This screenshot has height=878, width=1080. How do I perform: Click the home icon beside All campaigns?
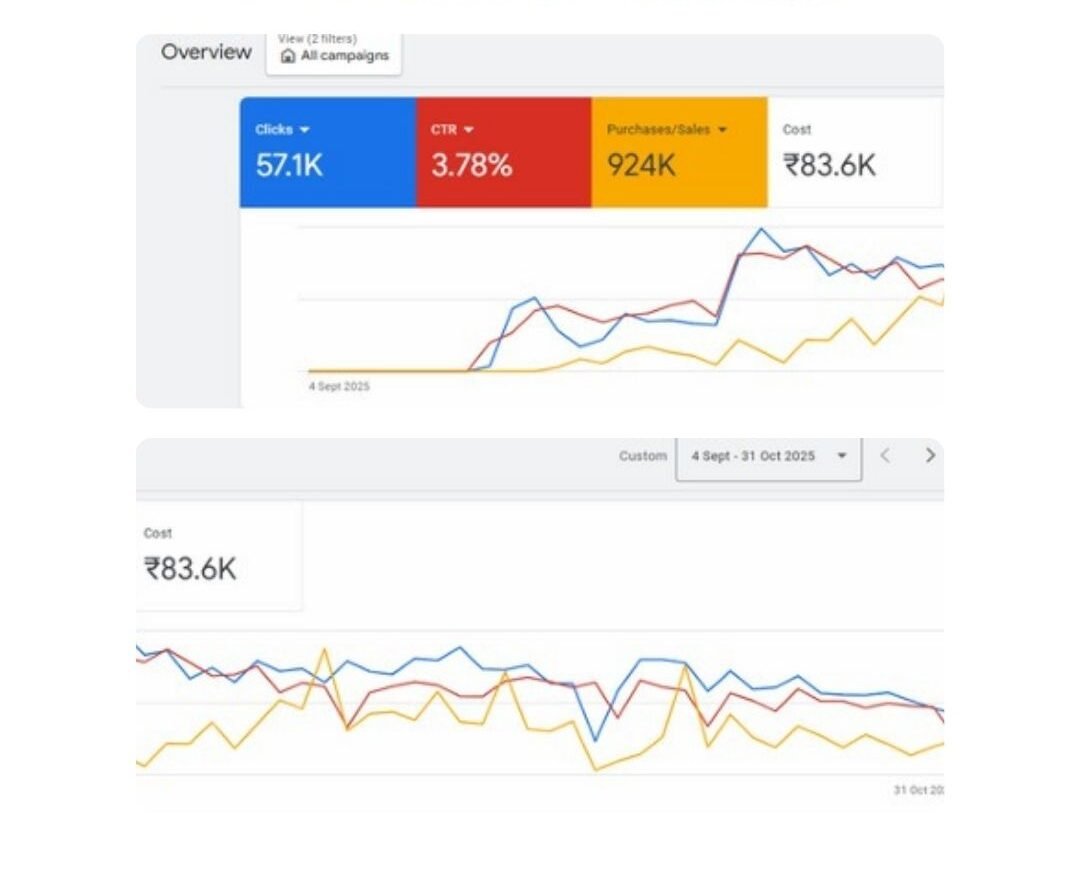pos(288,57)
